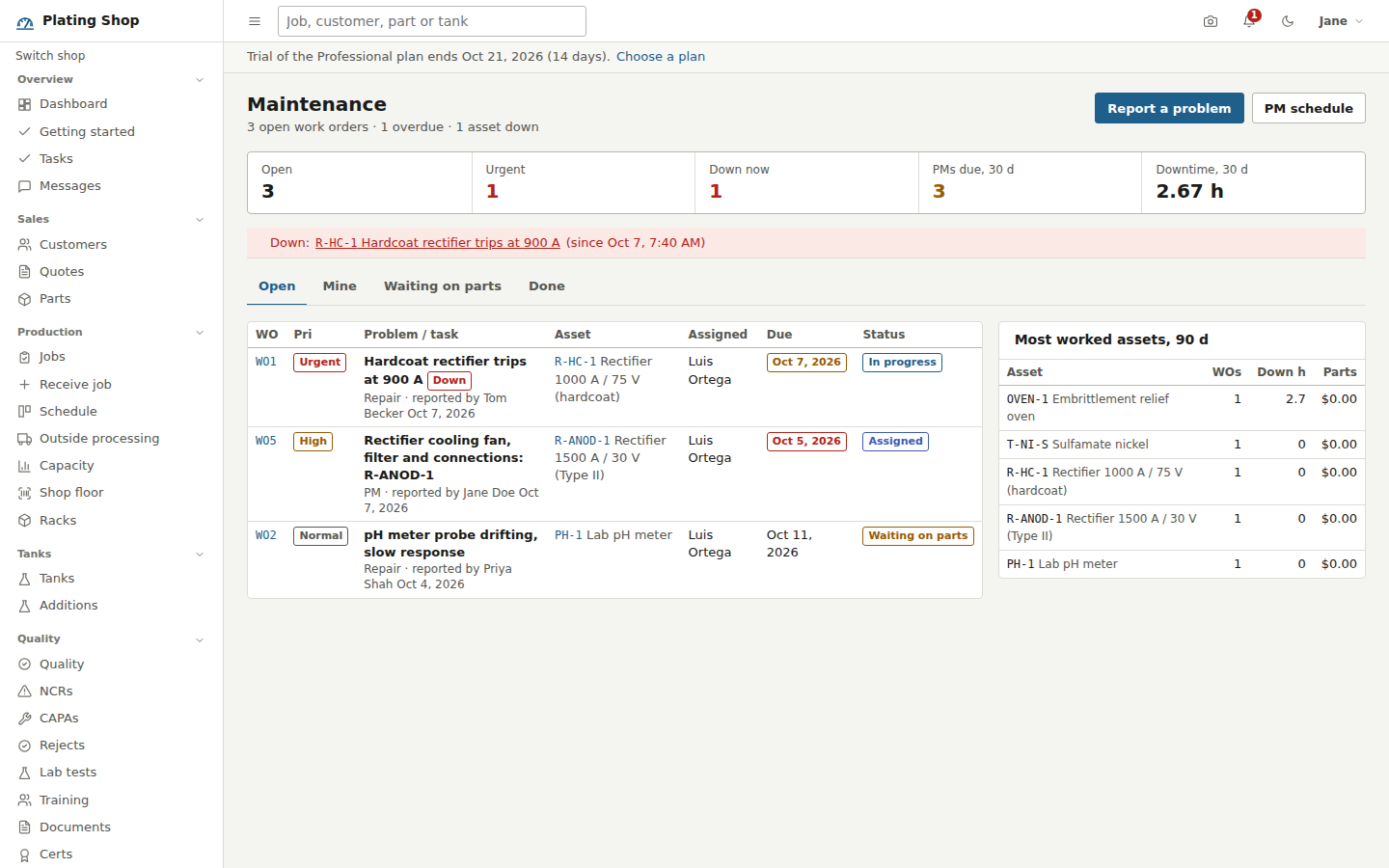Toggle dark mode moon icon
This screenshot has height=868, width=1389.
point(1288,21)
